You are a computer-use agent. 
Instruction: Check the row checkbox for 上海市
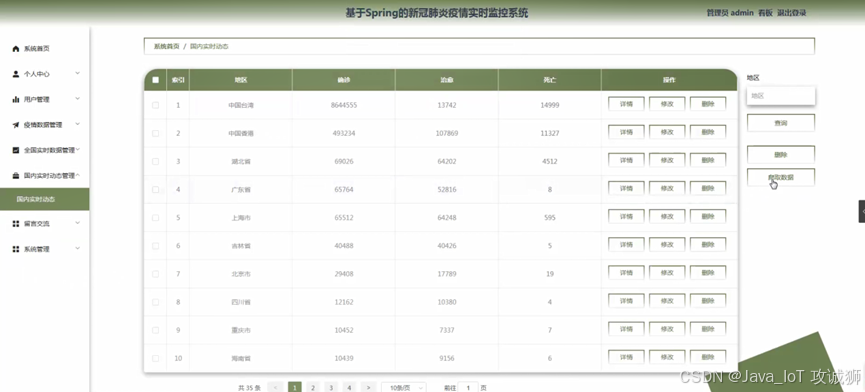[x=156, y=218]
